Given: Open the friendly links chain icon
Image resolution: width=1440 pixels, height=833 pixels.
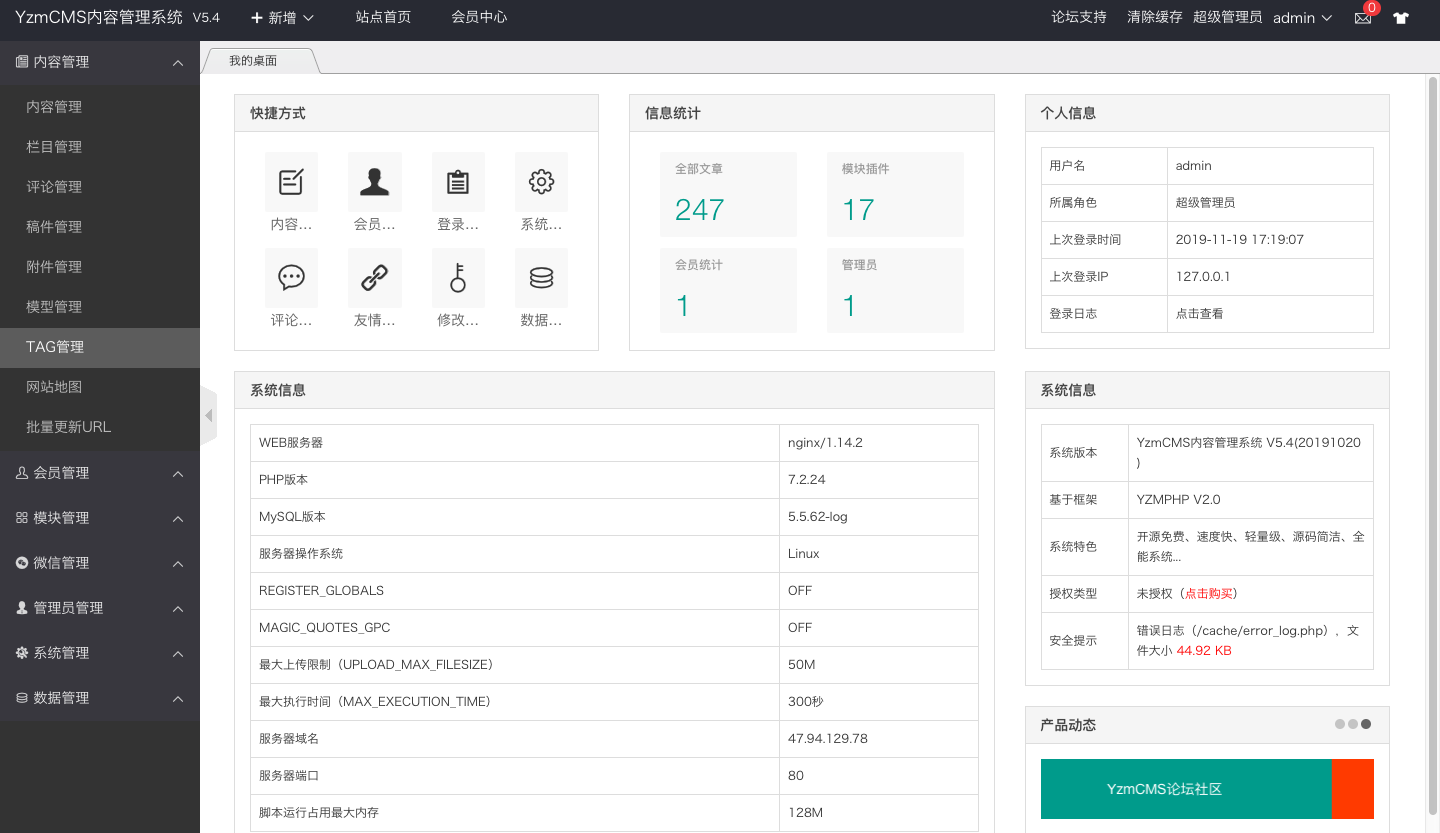Looking at the screenshot, I should tap(374, 278).
